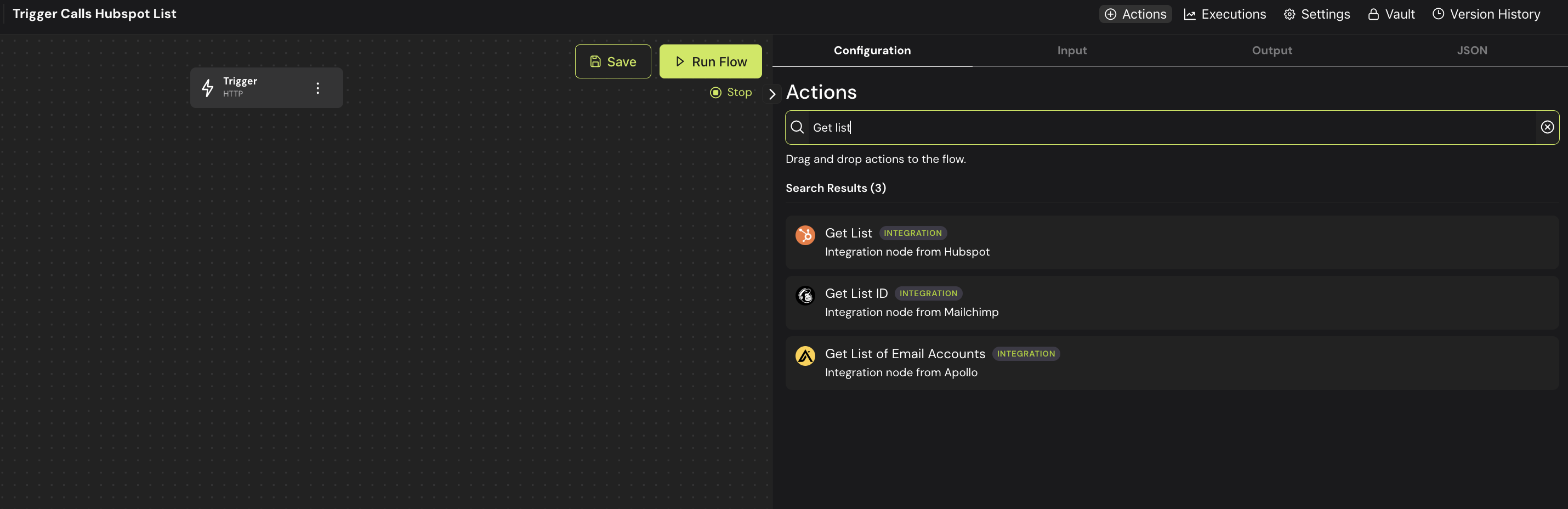Click into the action search input field

click(x=1156, y=127)
